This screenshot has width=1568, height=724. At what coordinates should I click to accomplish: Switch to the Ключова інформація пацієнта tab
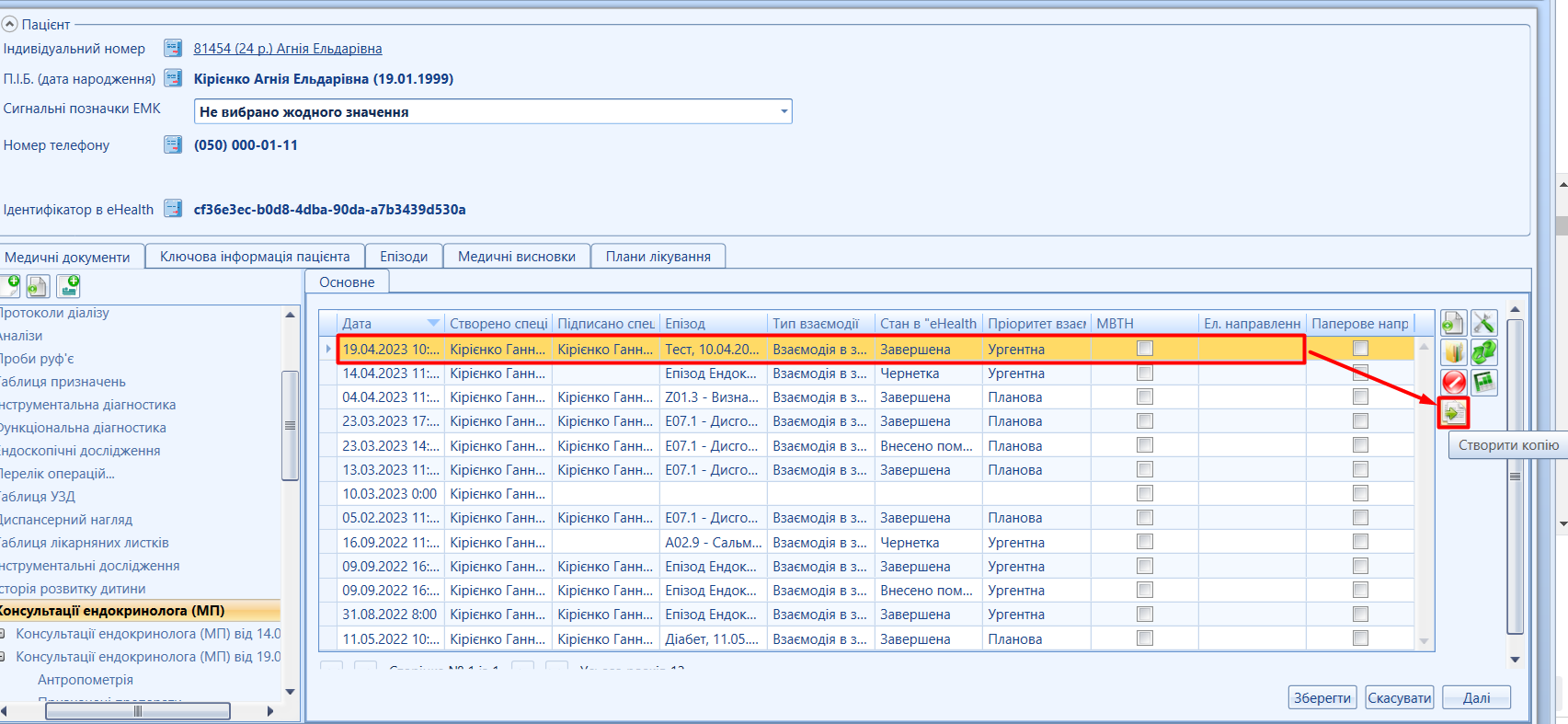coord(255,256)
